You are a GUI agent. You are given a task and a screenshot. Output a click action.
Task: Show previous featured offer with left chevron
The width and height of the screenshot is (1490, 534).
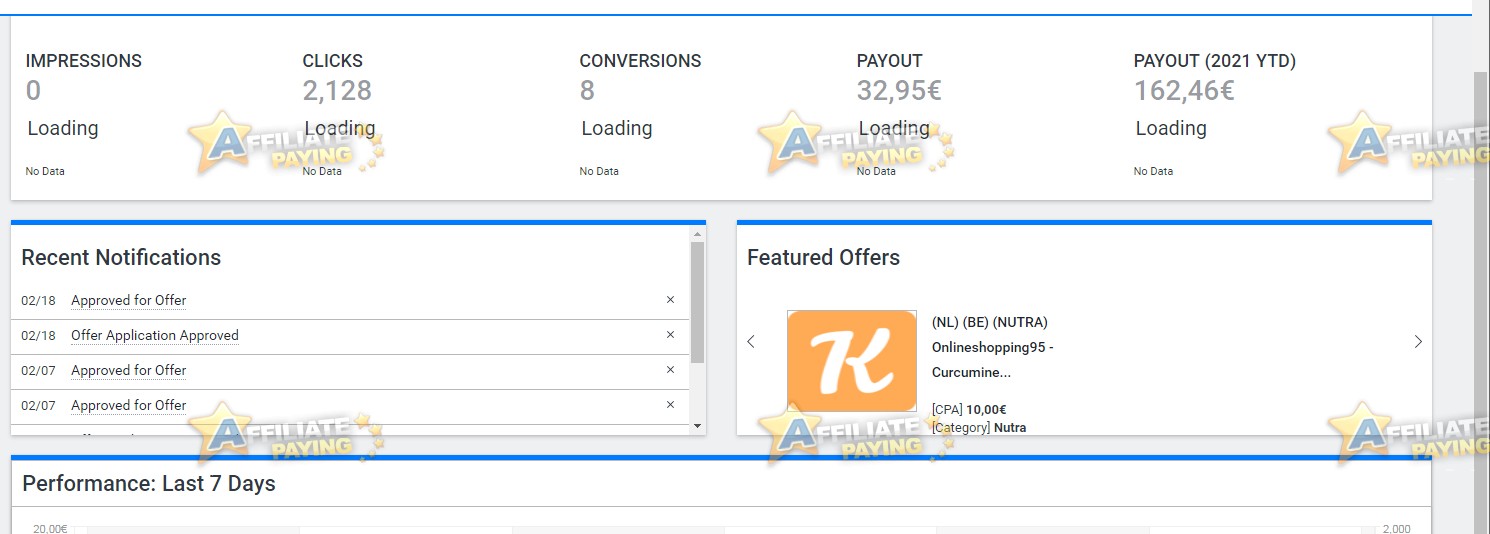click(751, 342)
